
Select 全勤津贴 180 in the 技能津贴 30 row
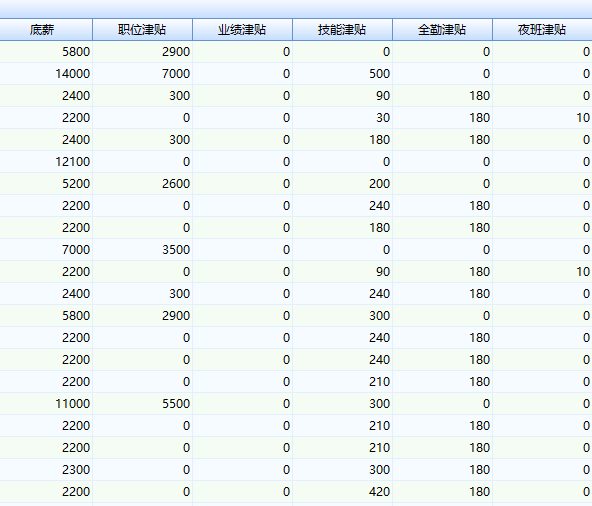442,118
